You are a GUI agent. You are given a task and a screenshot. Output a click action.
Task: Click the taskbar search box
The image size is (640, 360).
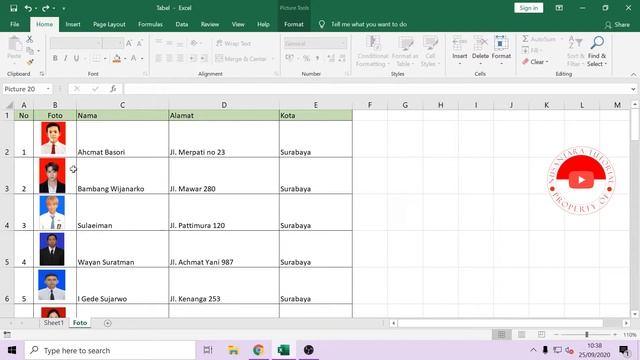[110, 350]
